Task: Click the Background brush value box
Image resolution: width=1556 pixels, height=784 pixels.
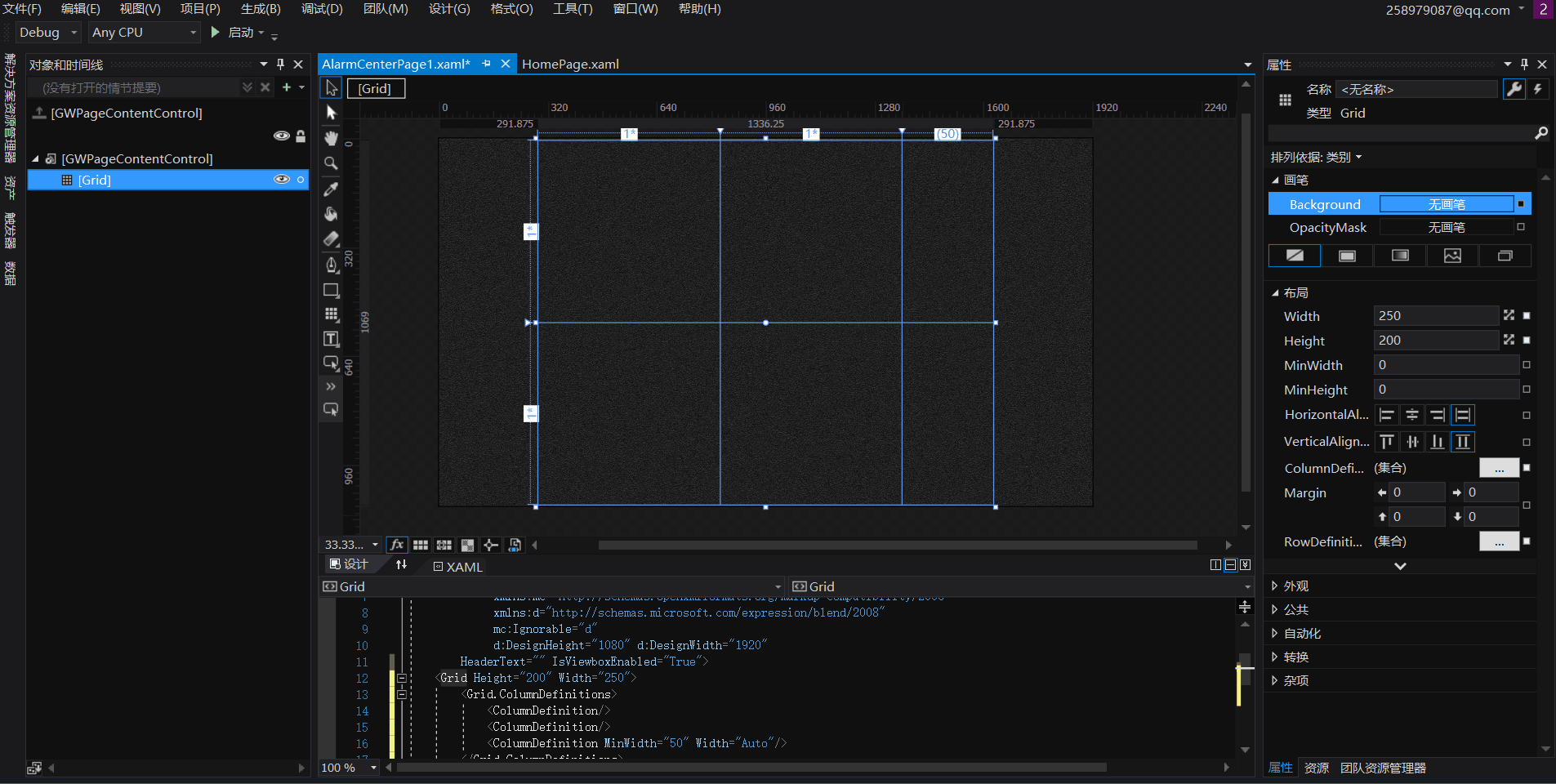Action: 1446,204
